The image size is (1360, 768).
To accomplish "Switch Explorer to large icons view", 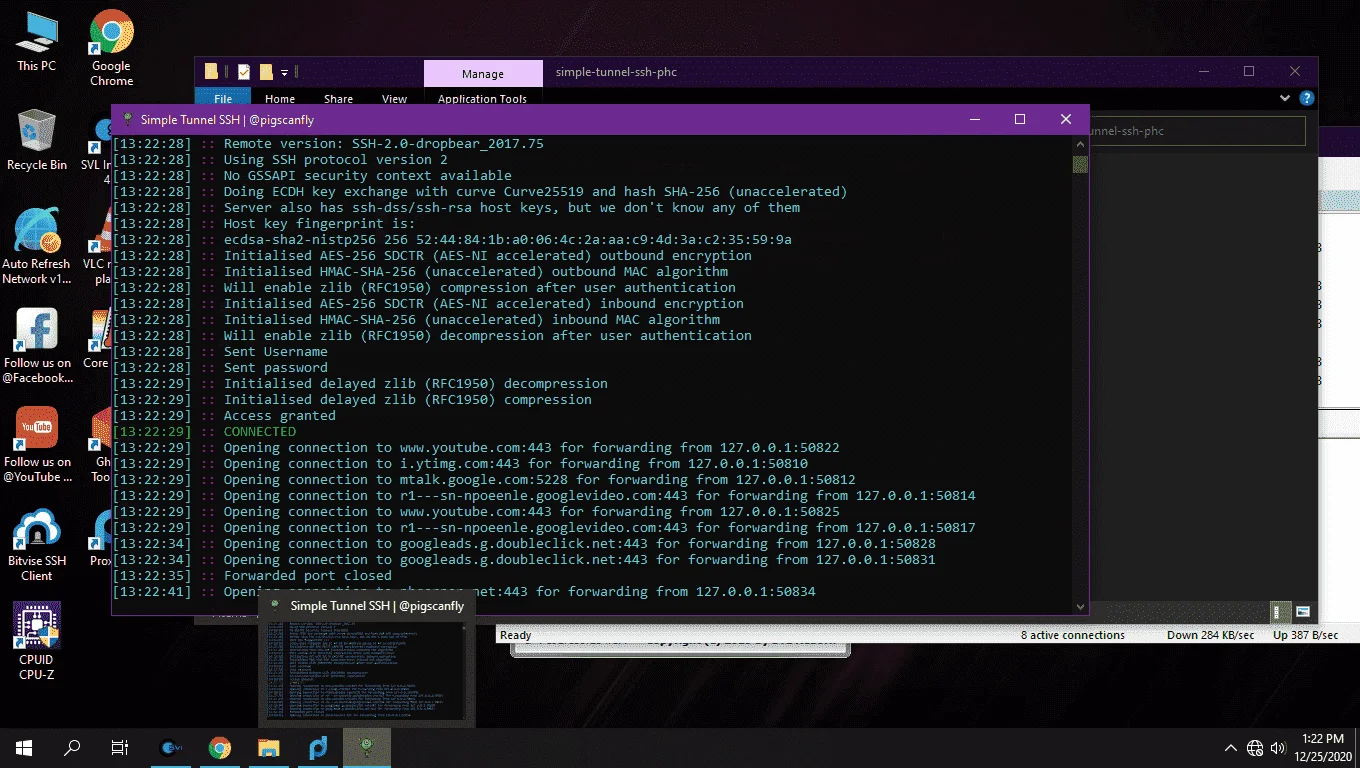I will point(1303,611).
